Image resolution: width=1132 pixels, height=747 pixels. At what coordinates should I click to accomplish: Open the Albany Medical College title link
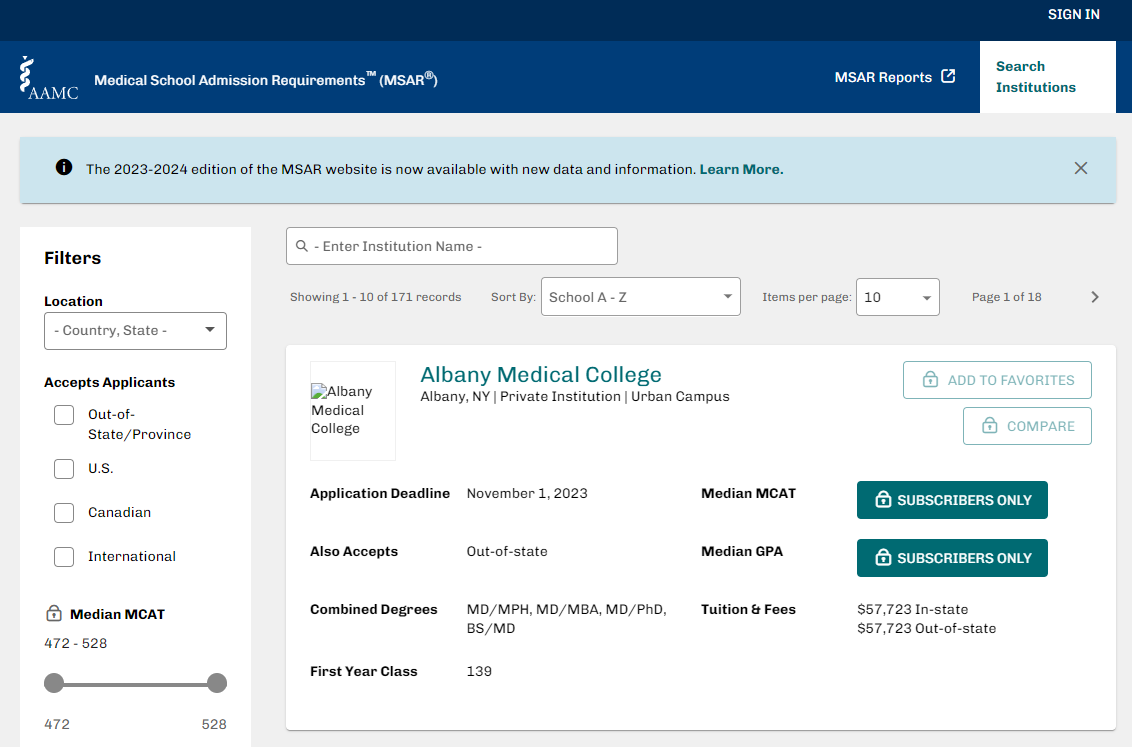click(x=541, y=375)
